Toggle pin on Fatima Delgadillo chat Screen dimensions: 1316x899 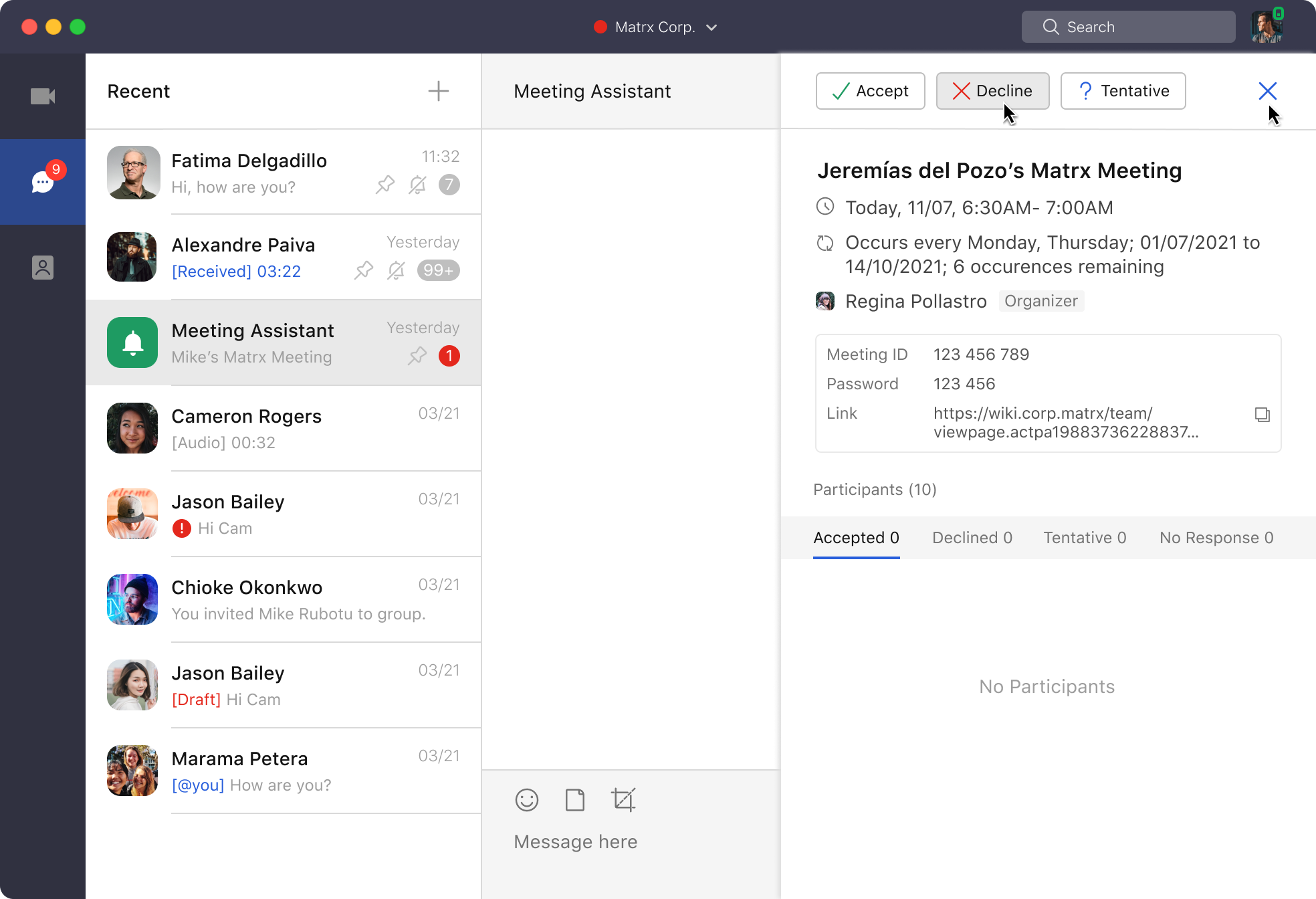[385, 185]
